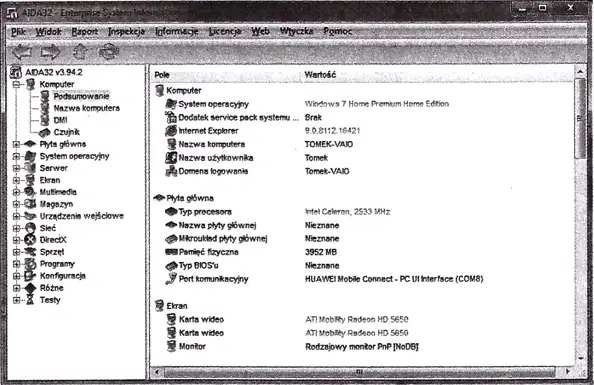Click the vertical scrollbar thumb
This screenshot has width=594, height=385.
tap(580, 119)
